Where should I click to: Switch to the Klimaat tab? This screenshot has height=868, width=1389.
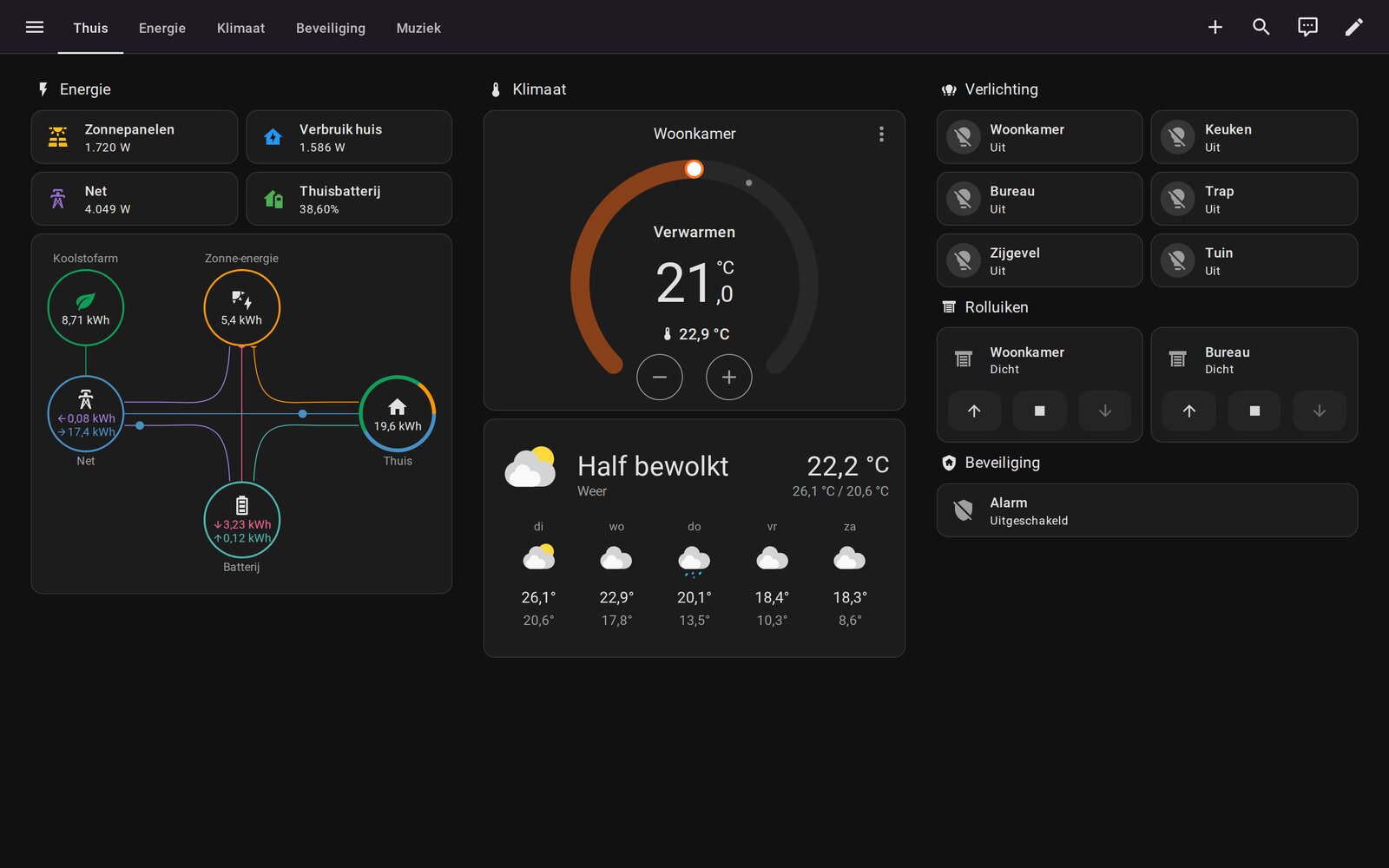[240, 28]
